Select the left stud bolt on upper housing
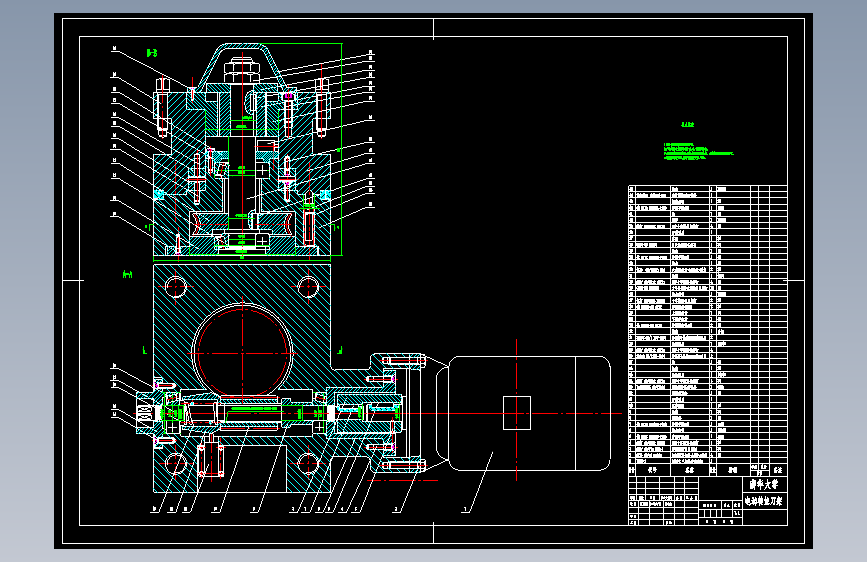Viewport: 867px width, 562px height. (x=162, y=108)
